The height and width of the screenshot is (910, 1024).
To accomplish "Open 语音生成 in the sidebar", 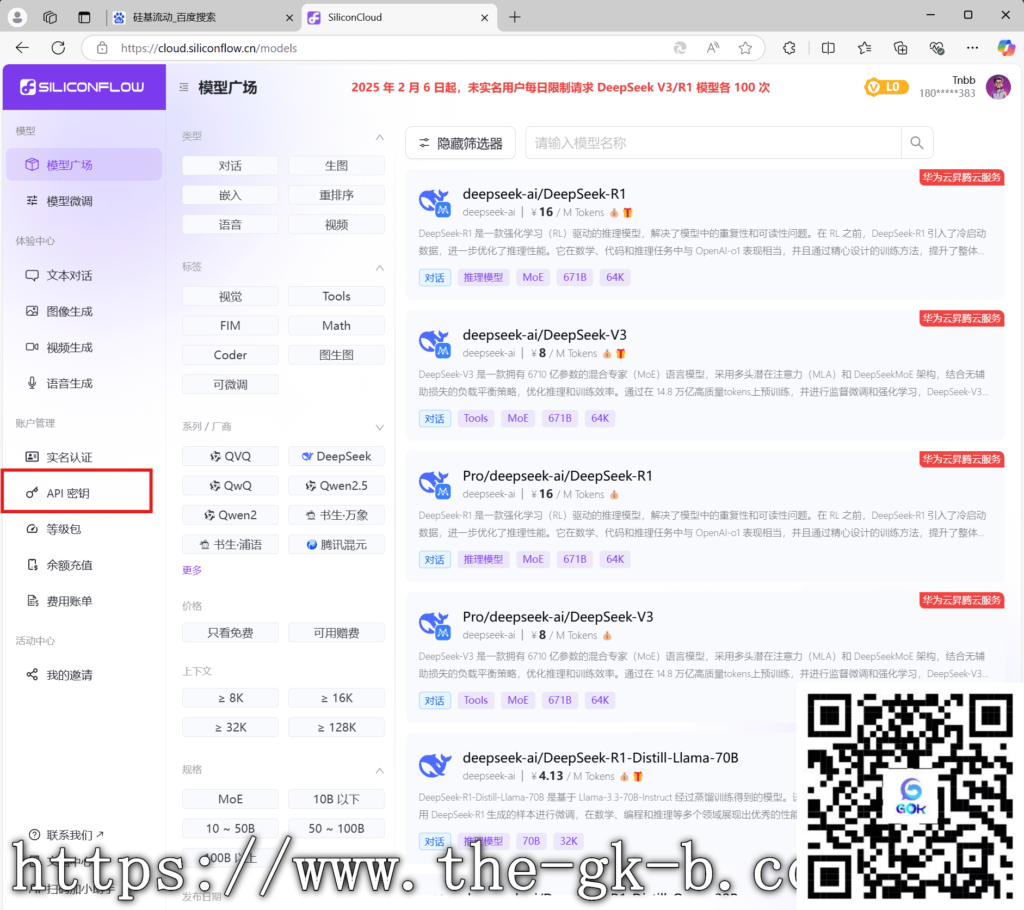I will pos(84,383).
